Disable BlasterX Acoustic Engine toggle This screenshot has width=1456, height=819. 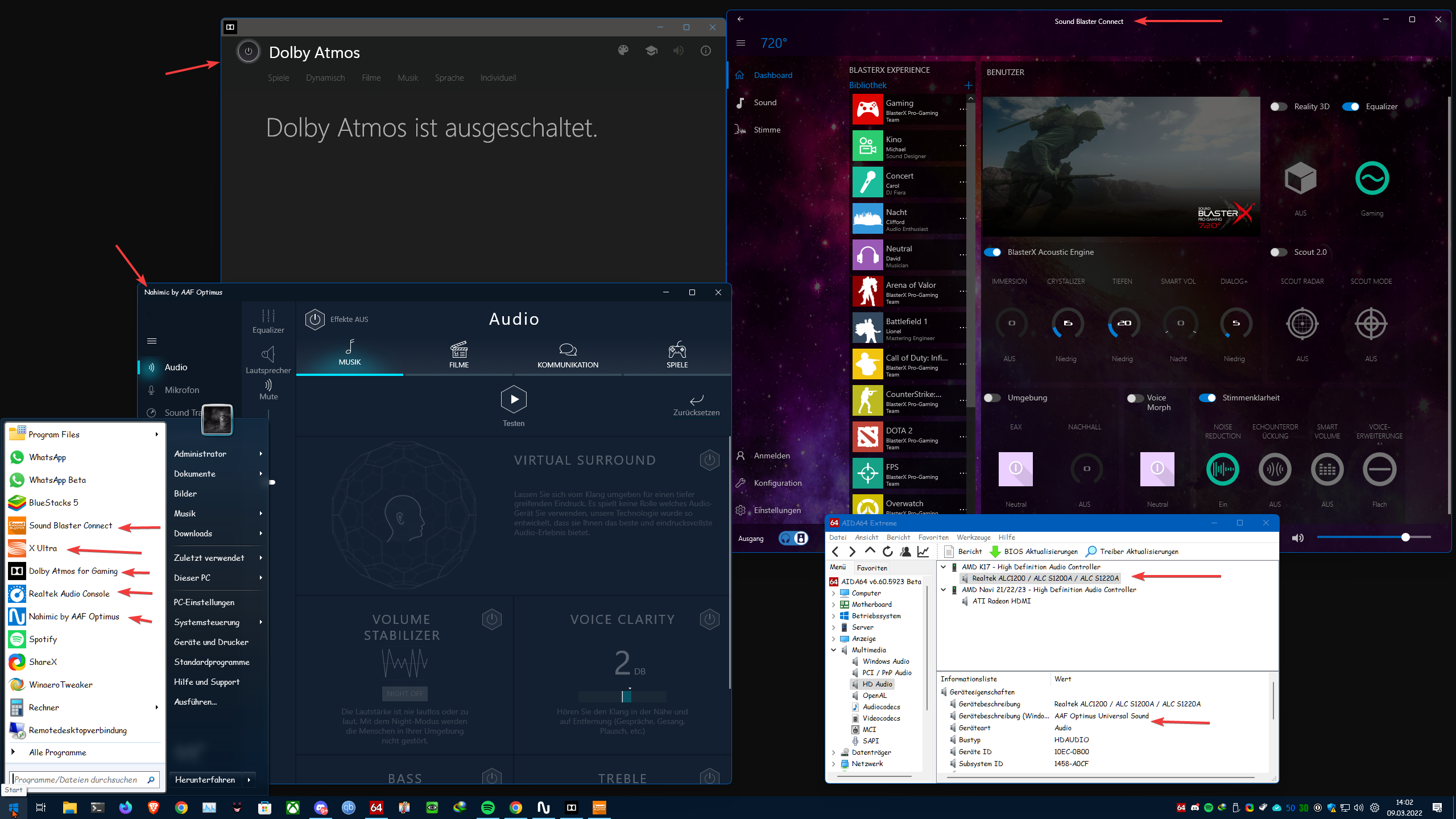[993, 252]
